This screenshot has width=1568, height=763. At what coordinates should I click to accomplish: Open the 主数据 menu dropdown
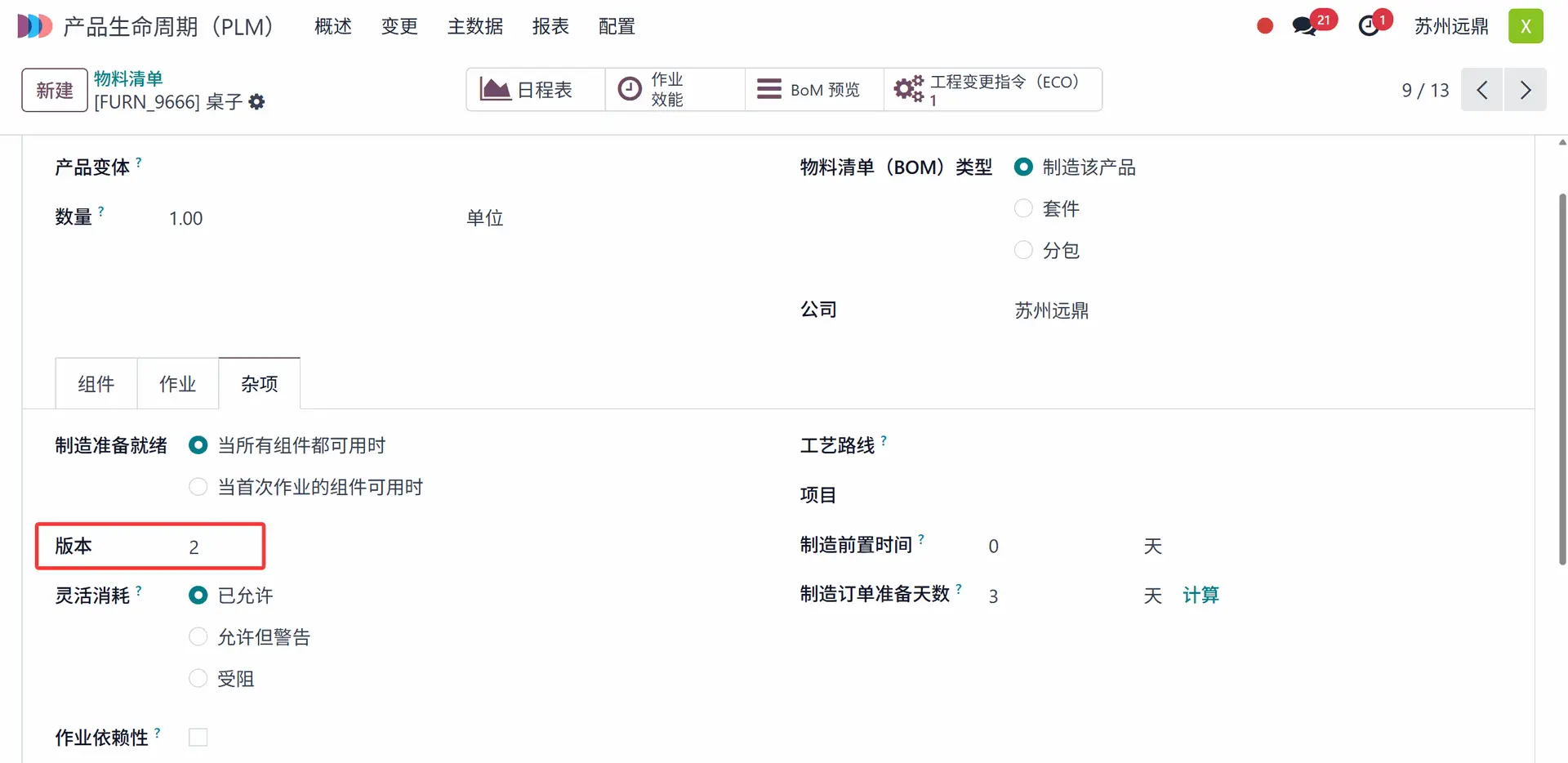tap(474, 26)
